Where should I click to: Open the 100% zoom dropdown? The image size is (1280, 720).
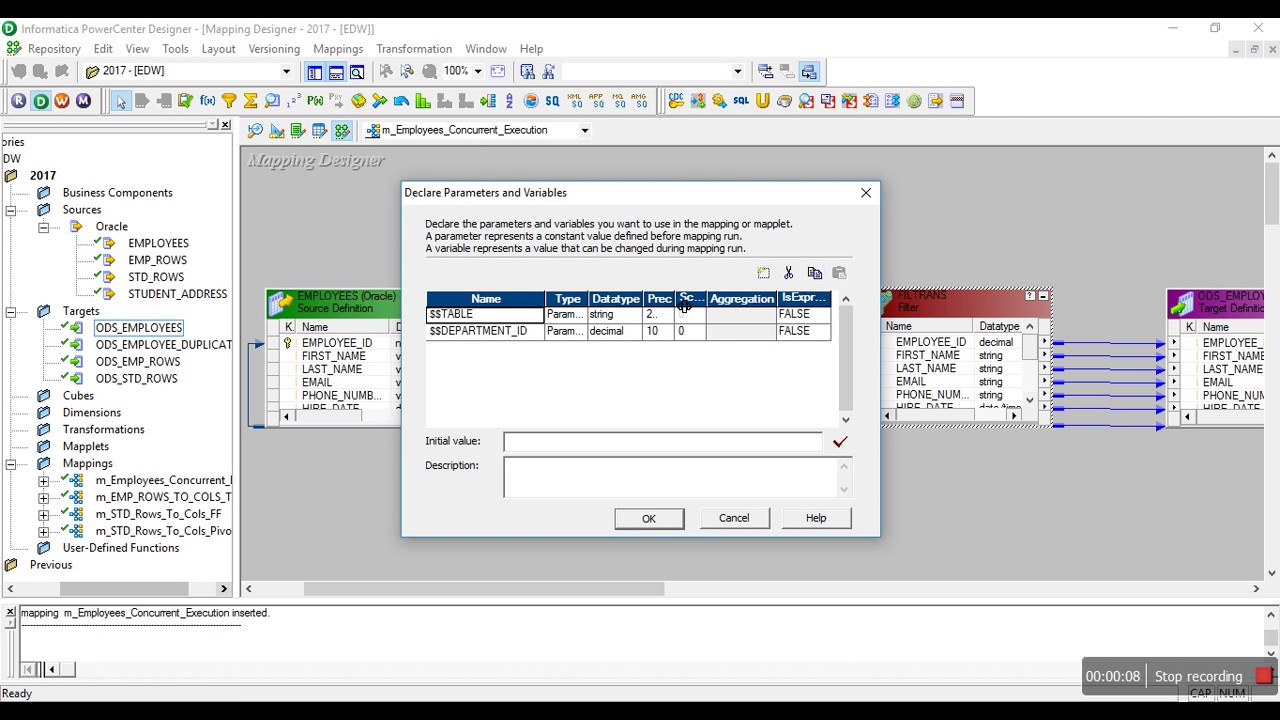click(x=477, y=72)
